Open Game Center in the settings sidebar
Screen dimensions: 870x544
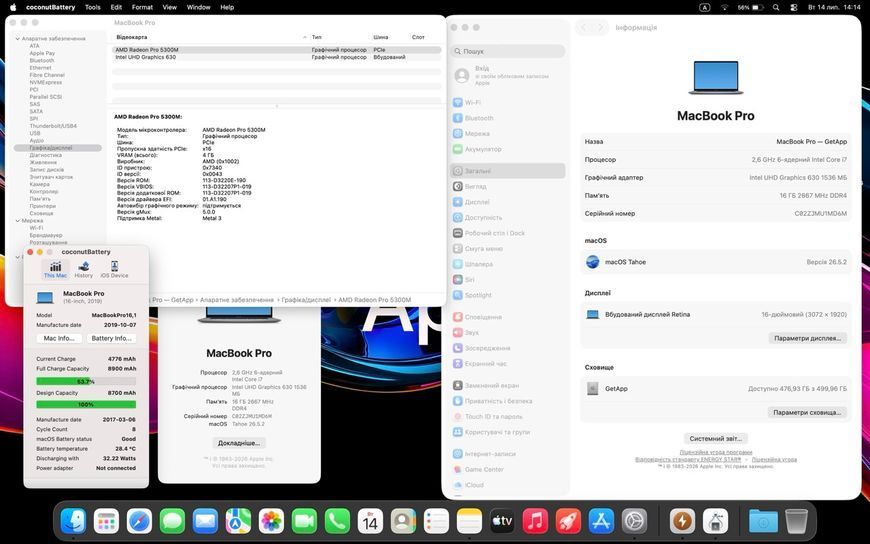coord(508,470)
